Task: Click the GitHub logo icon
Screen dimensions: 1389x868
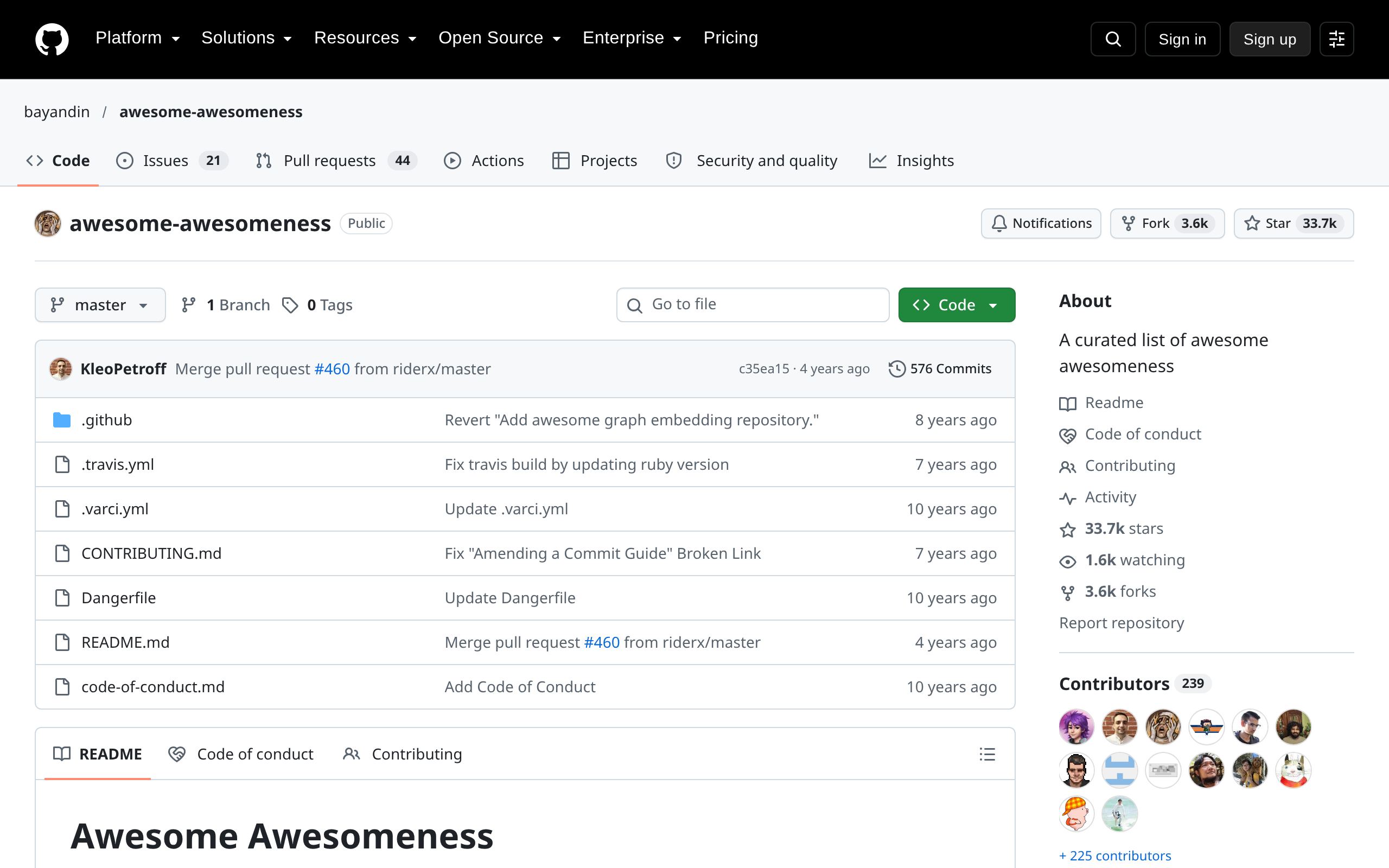Action: click(52, 39)
